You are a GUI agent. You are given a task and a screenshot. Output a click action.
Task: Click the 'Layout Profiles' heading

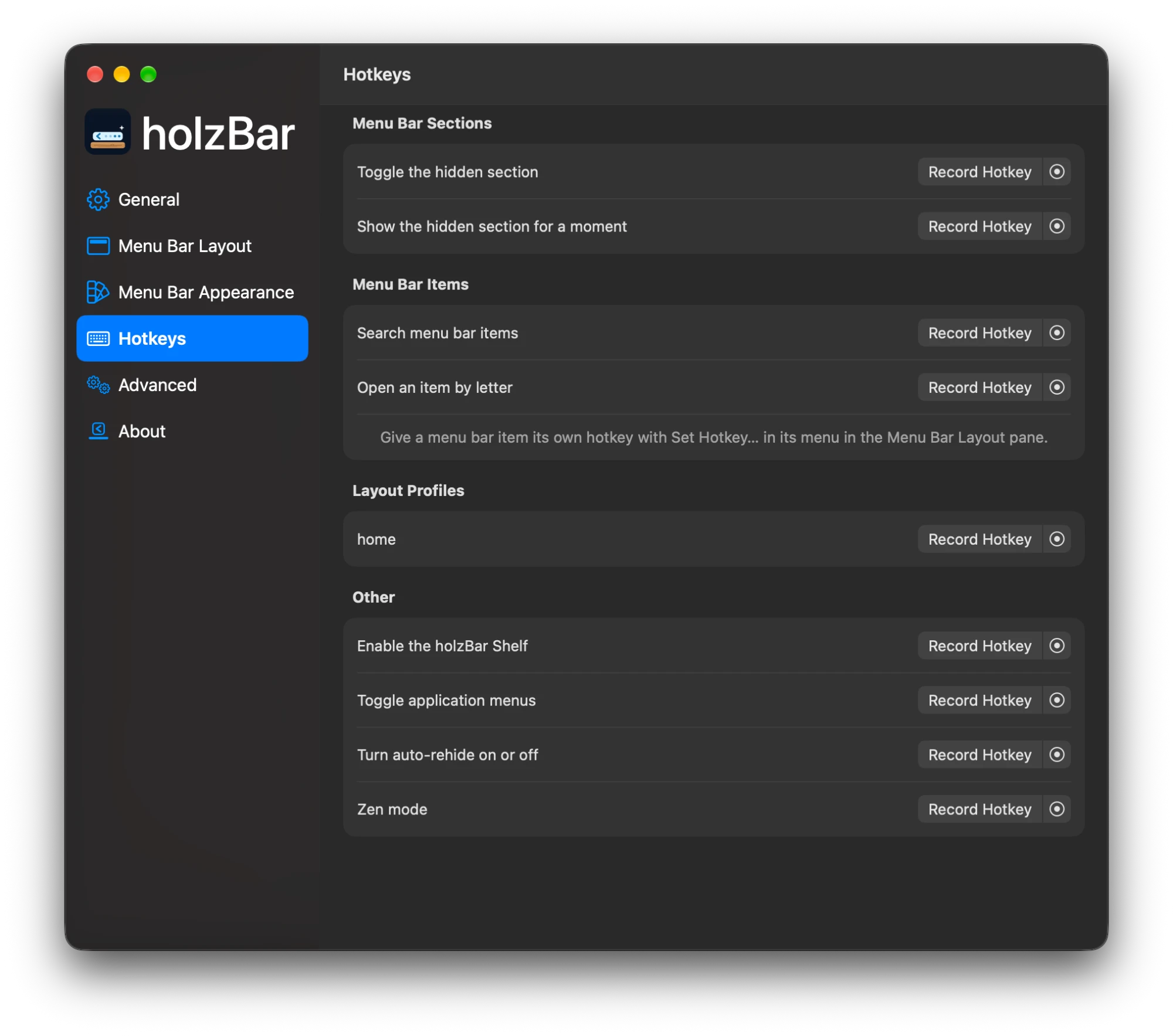click(x=408, y=491)
